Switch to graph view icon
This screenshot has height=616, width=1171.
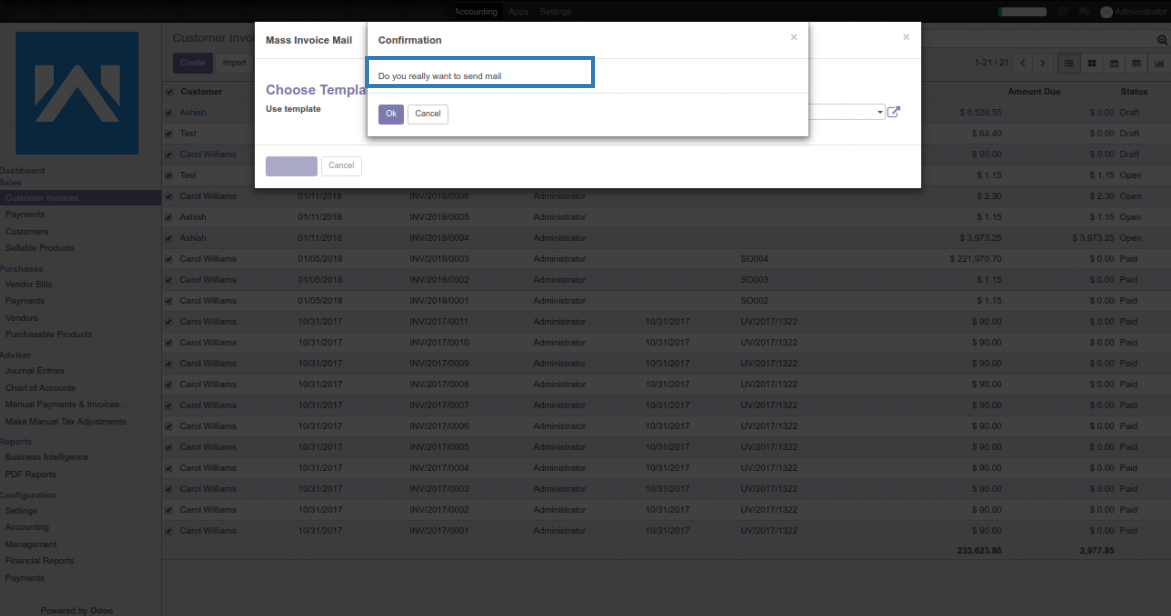pos(1159,63)
